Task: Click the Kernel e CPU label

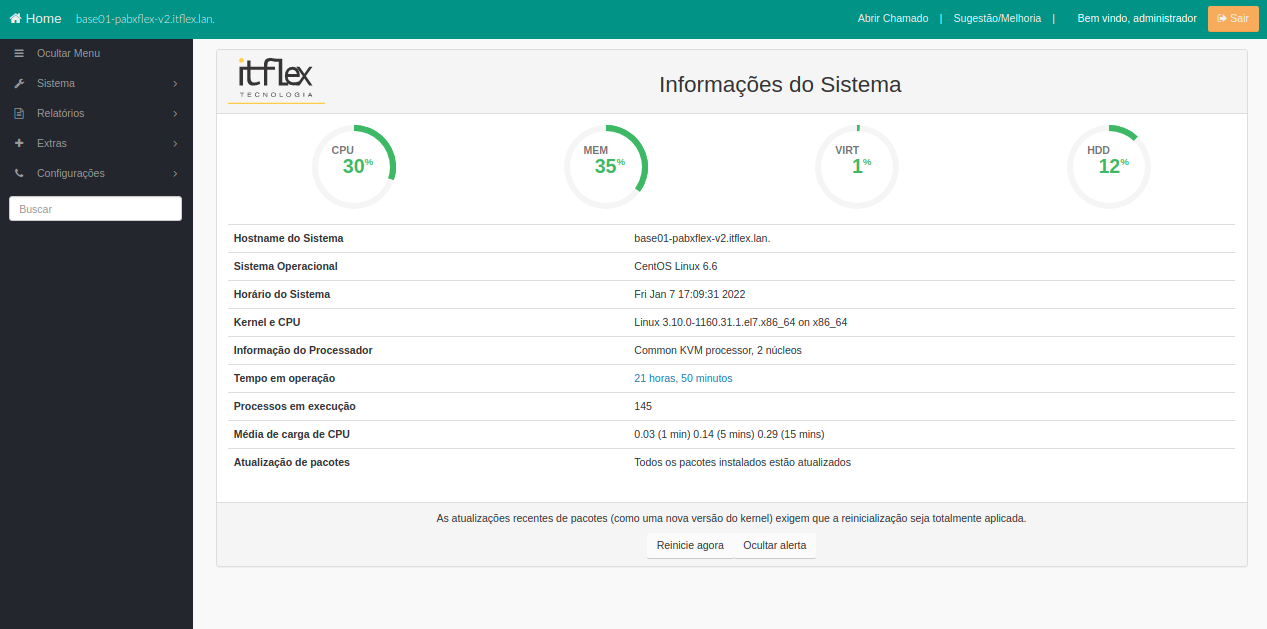Action: (x=266, y=323)
